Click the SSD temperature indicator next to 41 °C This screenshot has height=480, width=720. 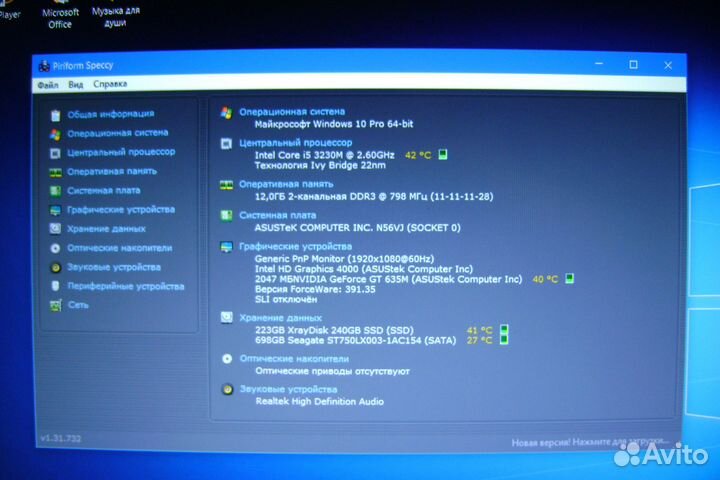coord(504,329)
